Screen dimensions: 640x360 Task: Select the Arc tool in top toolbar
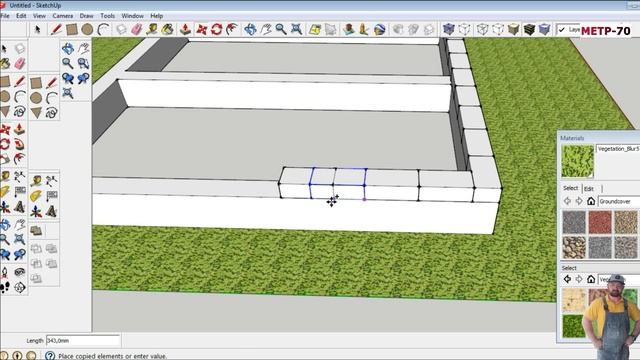pos(103,29)
